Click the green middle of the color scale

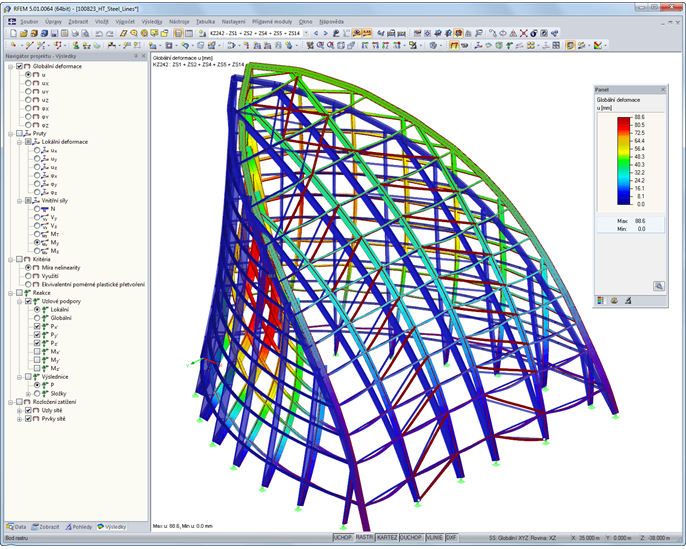click(624, 161)
